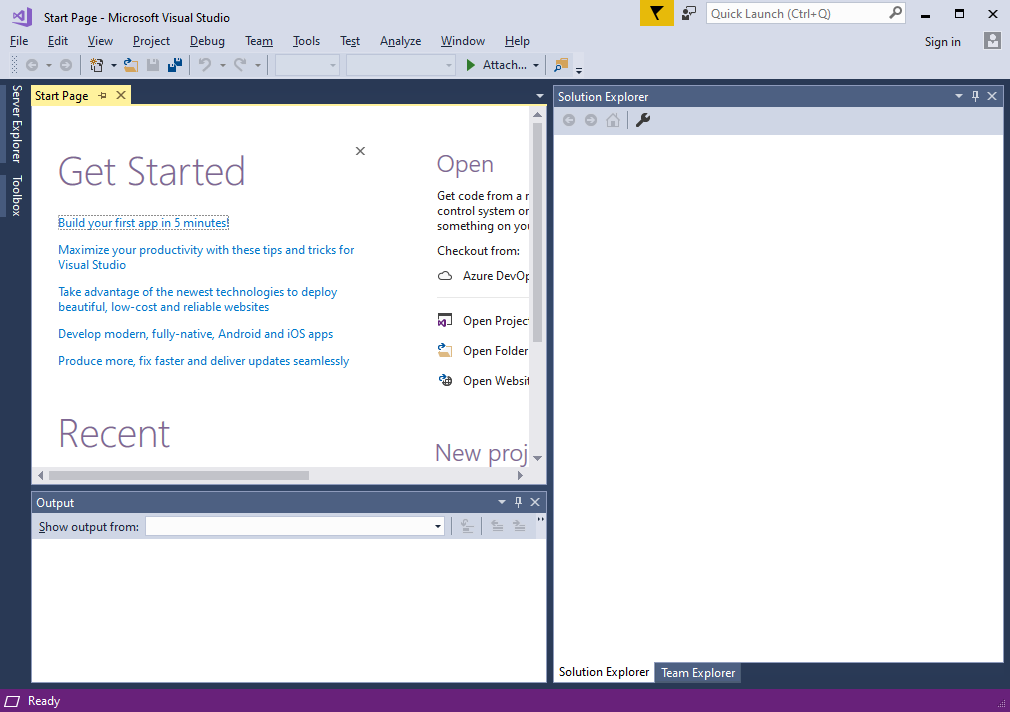Click the Save All toolbar icon
The image size is (1010, 712).
click(175, 65)
